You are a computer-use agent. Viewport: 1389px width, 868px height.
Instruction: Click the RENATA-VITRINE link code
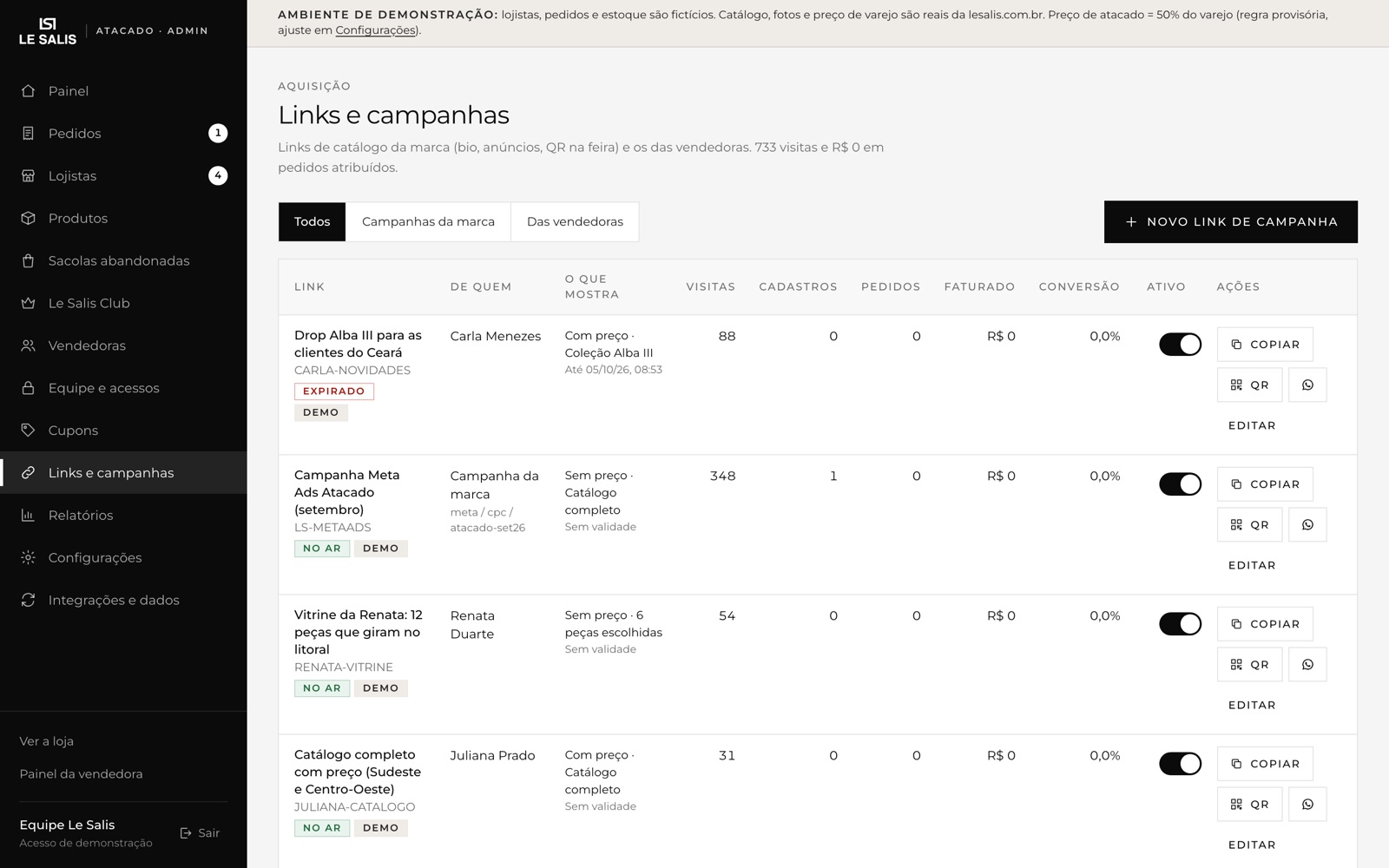pyautogui.click(x=344, y=667)
